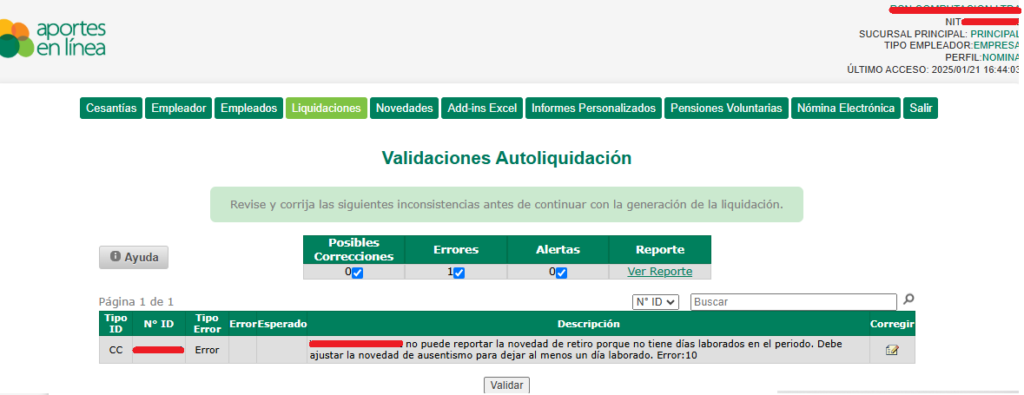Click the CC cell in the error row

pyautogui.click(x=116, y=350)
